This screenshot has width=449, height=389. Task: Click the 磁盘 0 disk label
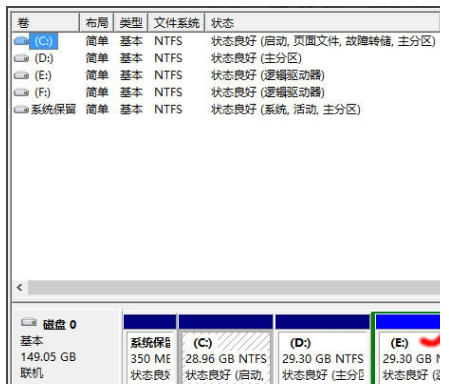point(59,324)
